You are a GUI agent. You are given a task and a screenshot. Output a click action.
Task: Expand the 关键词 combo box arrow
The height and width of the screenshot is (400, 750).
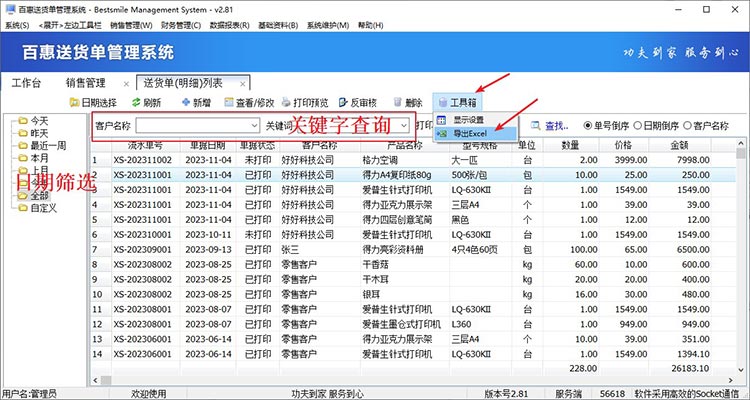[404, 126]
